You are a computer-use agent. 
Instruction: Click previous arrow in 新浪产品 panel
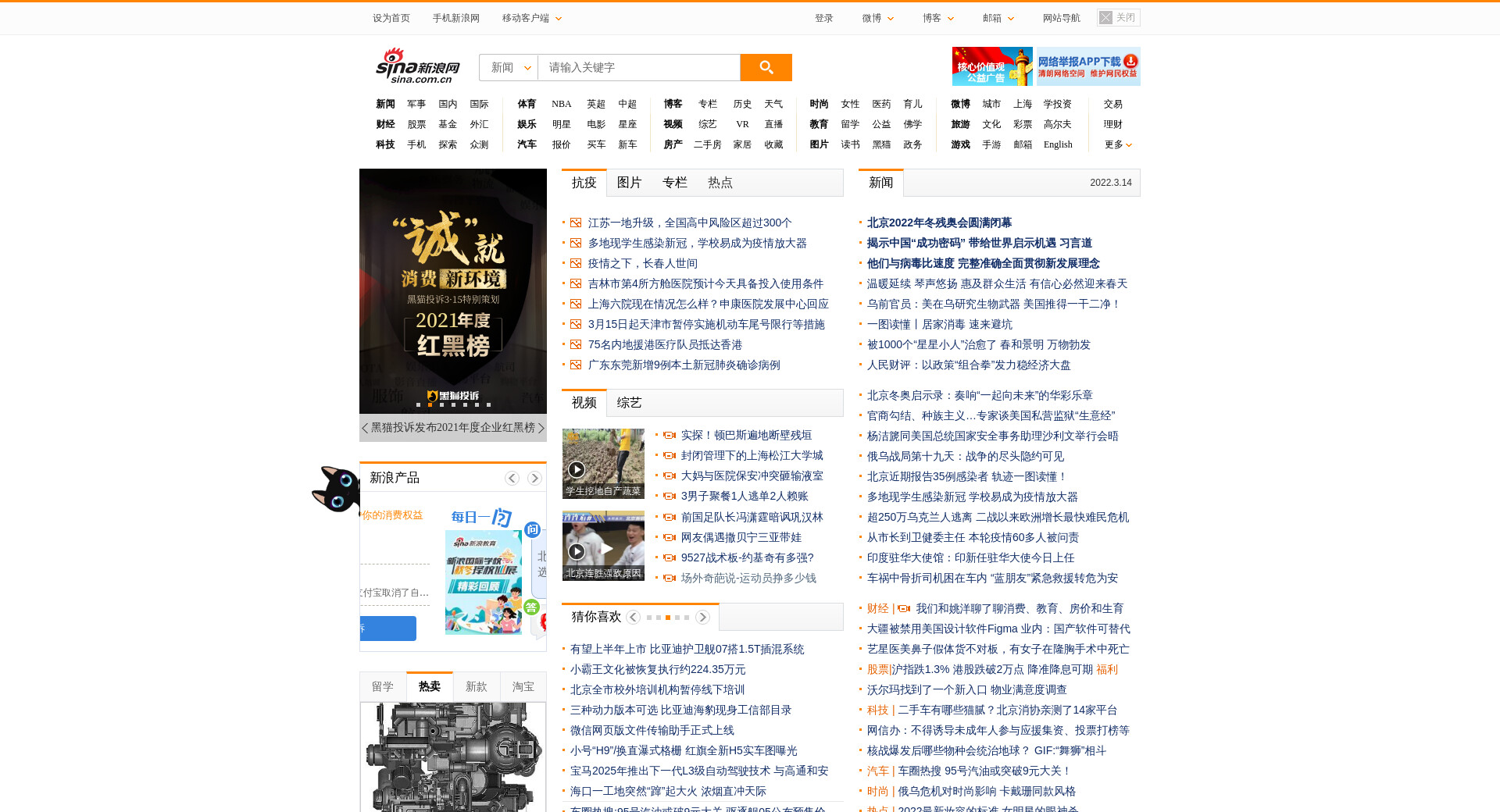point(512,478)
